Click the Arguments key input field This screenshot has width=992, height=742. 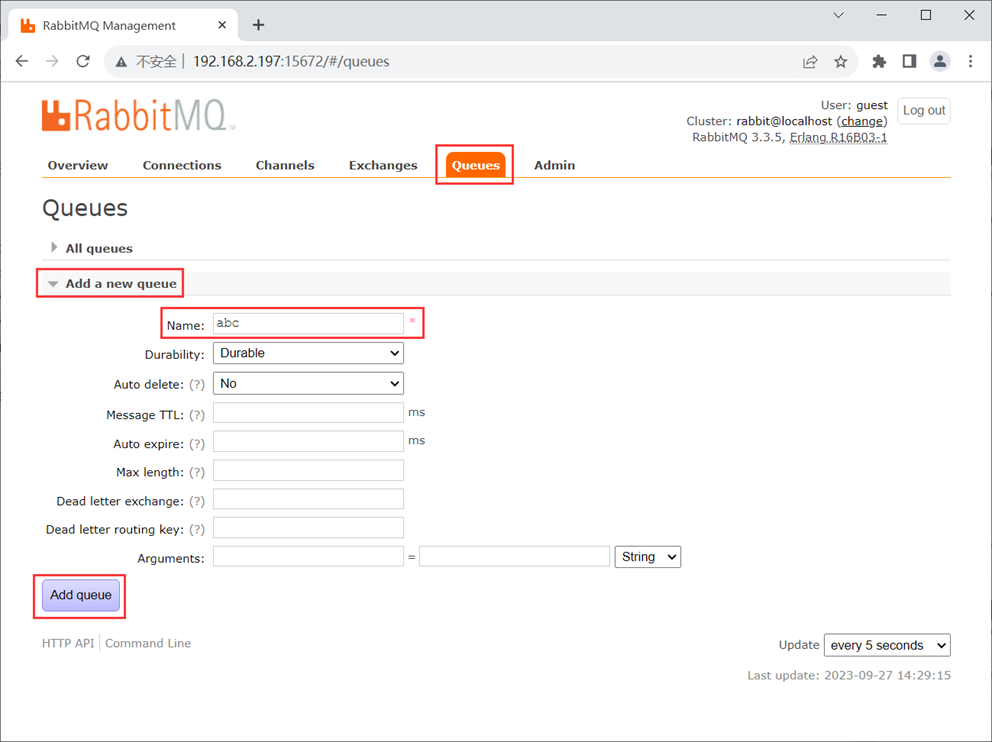pyautogui.click(x=308, y=557)
